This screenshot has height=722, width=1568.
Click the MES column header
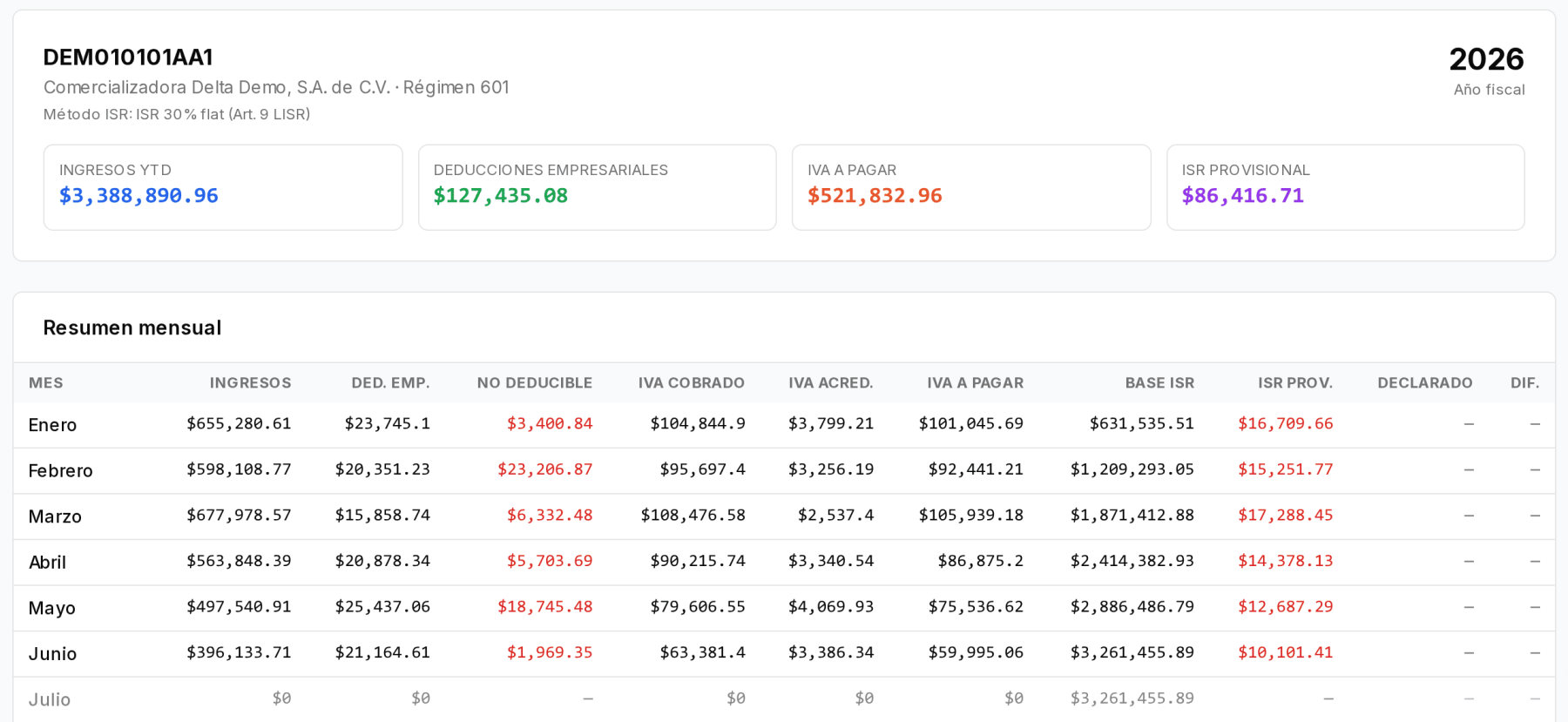(46, 383)
